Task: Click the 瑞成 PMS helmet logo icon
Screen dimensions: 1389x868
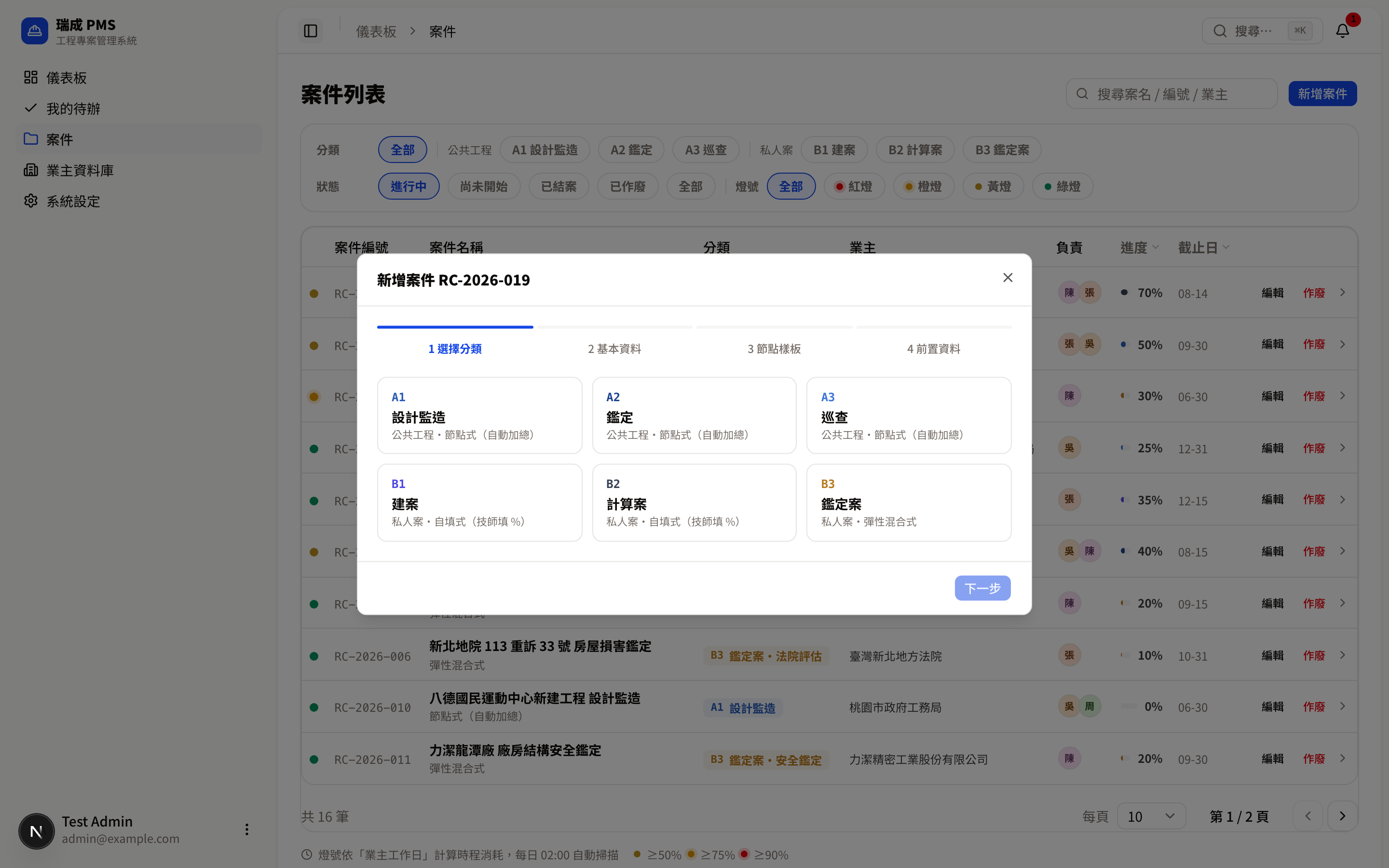Action: click(34, 31)
